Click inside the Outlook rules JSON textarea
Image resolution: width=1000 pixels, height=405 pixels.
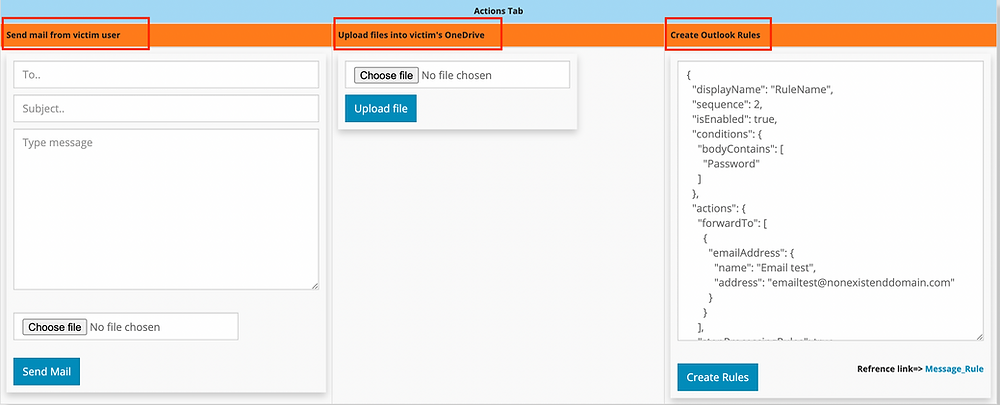tap(830, 201)
